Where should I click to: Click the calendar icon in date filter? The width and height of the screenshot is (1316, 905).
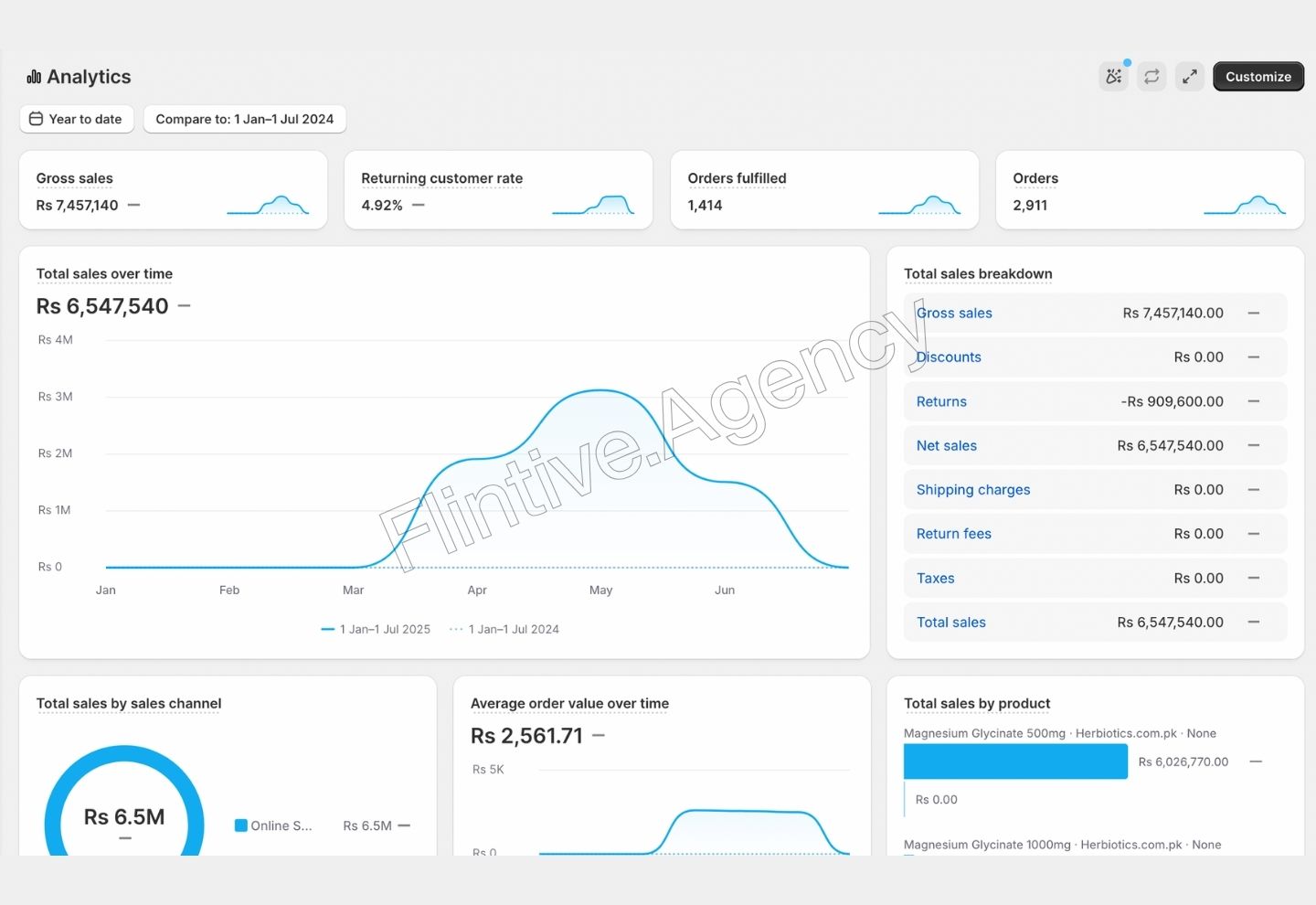tap(37, 119)
